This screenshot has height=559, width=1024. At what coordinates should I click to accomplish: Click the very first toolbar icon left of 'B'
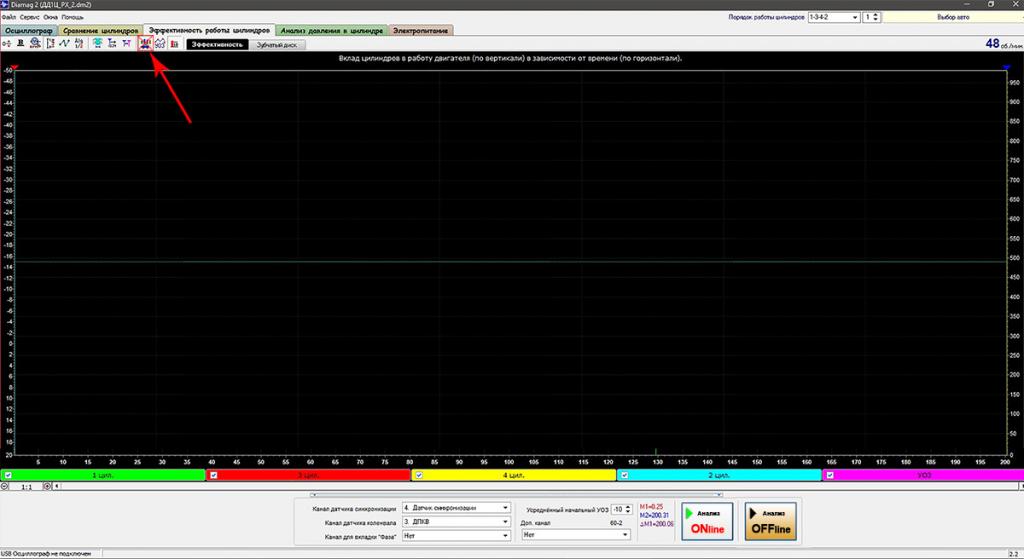(7, 44)
